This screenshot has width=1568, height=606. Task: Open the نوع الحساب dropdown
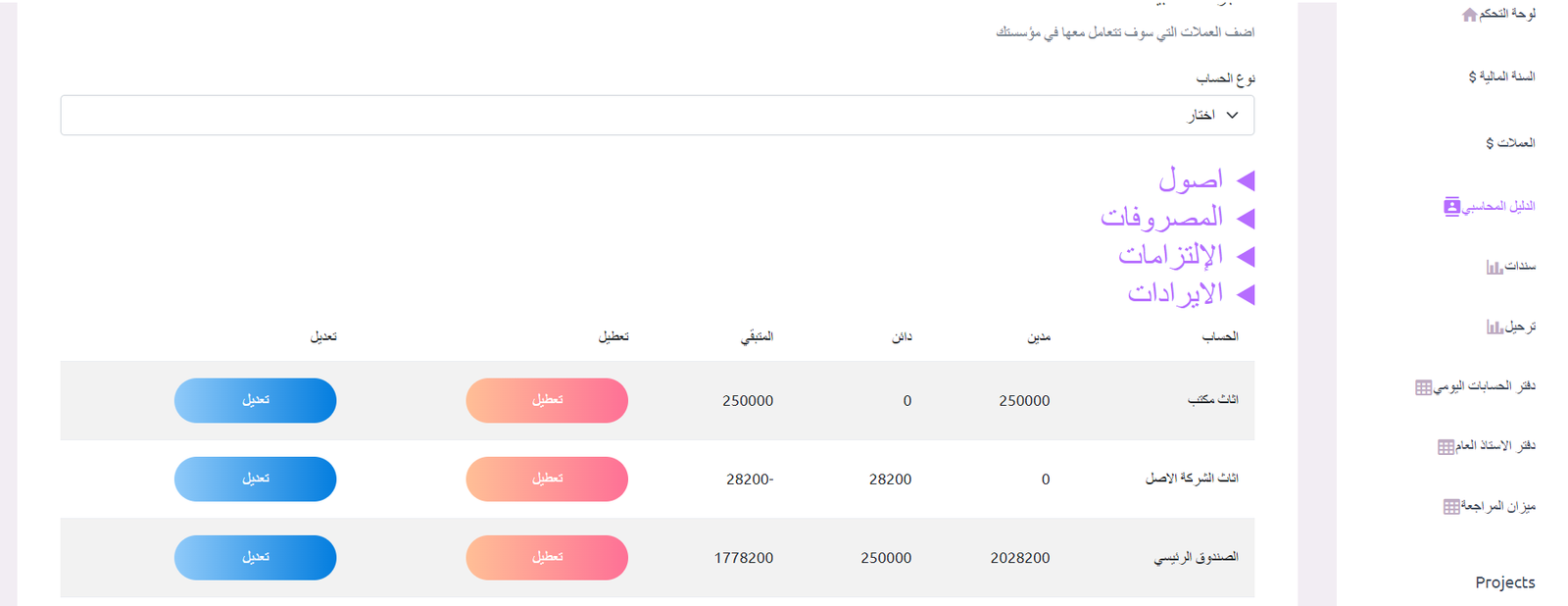tap(657, 116)
